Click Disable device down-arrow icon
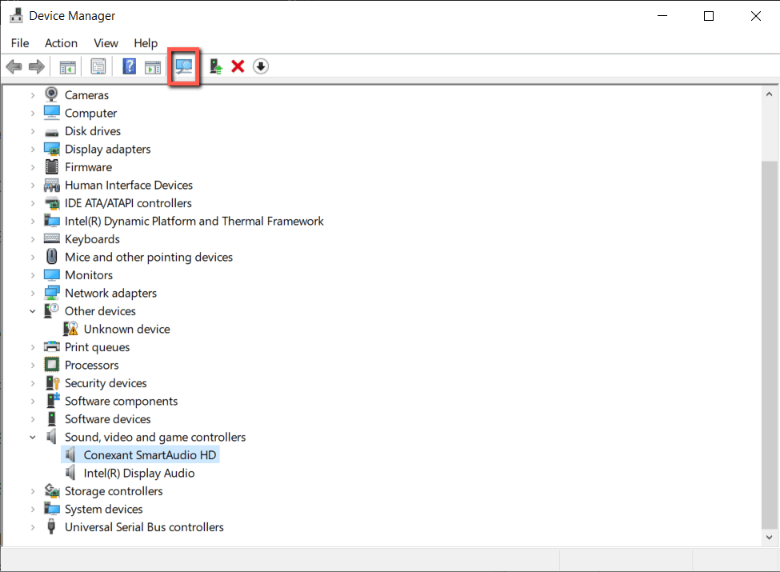Image resolution: width=780 pixels, height=572 pixels. (x=261, y=66)
